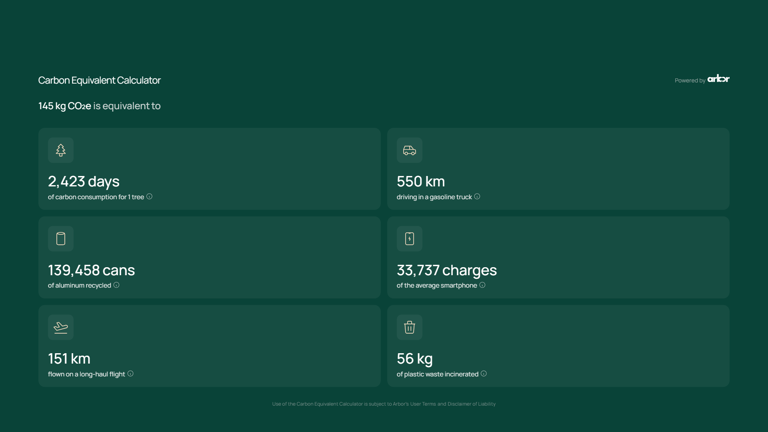Click the smartphone charging icon
Image resolution: width=768 pixels, height=432 pixels.
tap(409, 239)
